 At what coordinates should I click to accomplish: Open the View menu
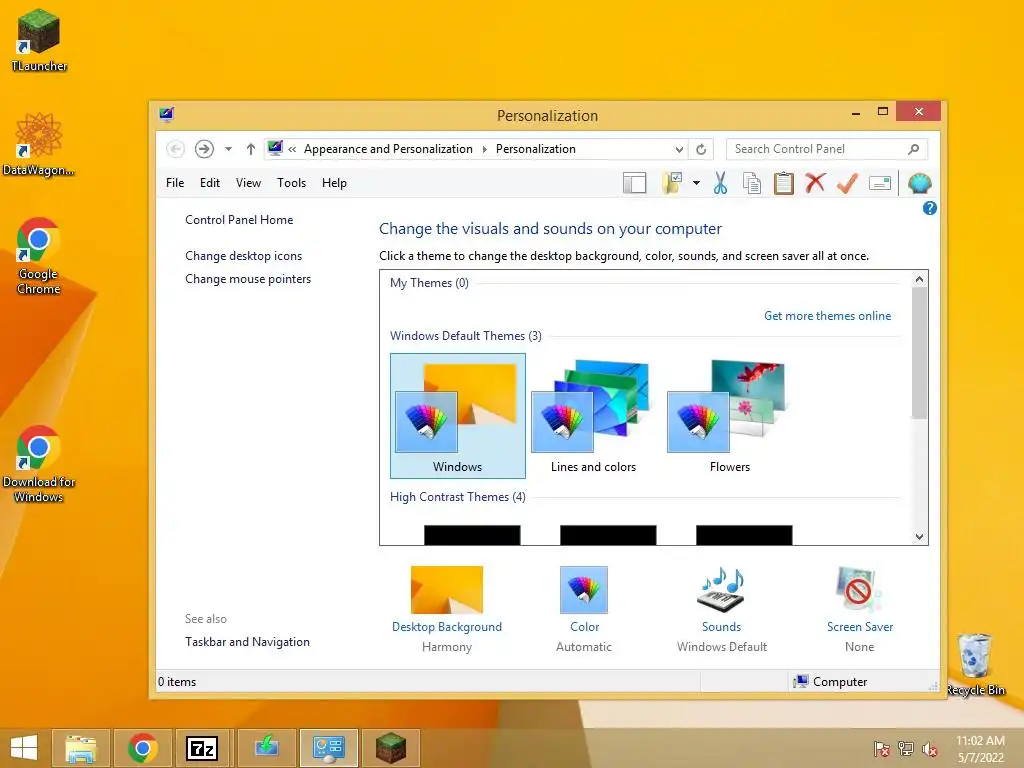248,183
